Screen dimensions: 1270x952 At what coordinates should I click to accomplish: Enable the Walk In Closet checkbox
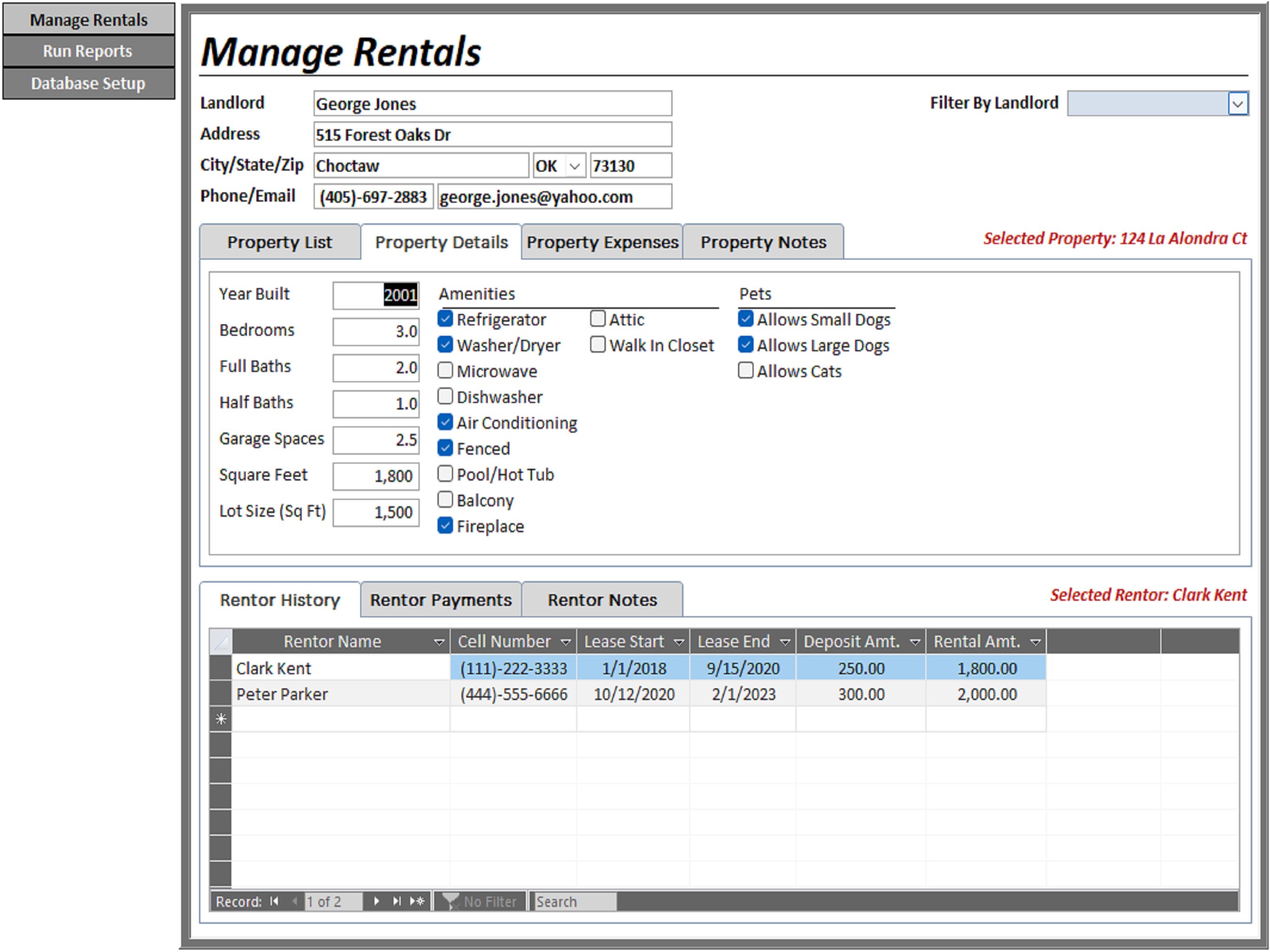pos(598,344)
